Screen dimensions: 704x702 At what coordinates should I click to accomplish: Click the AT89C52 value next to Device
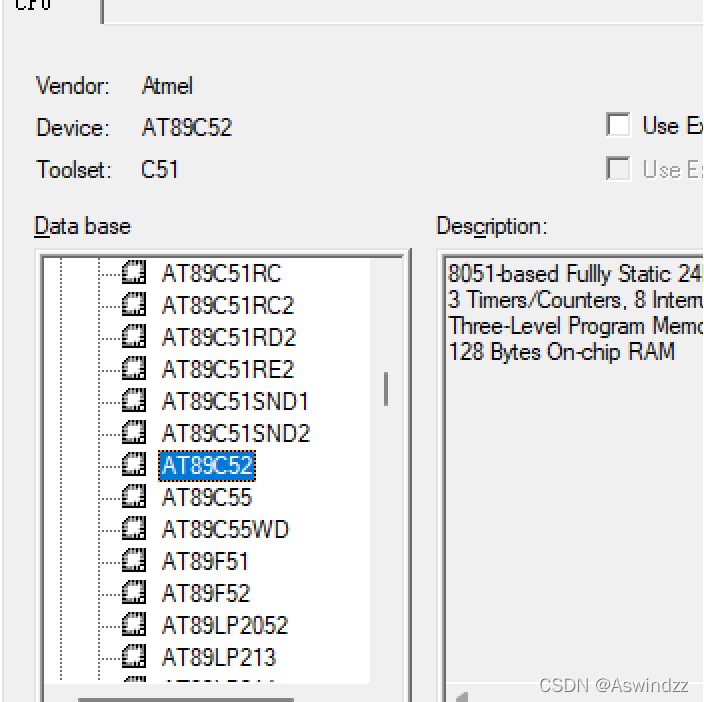coord(187,127)
